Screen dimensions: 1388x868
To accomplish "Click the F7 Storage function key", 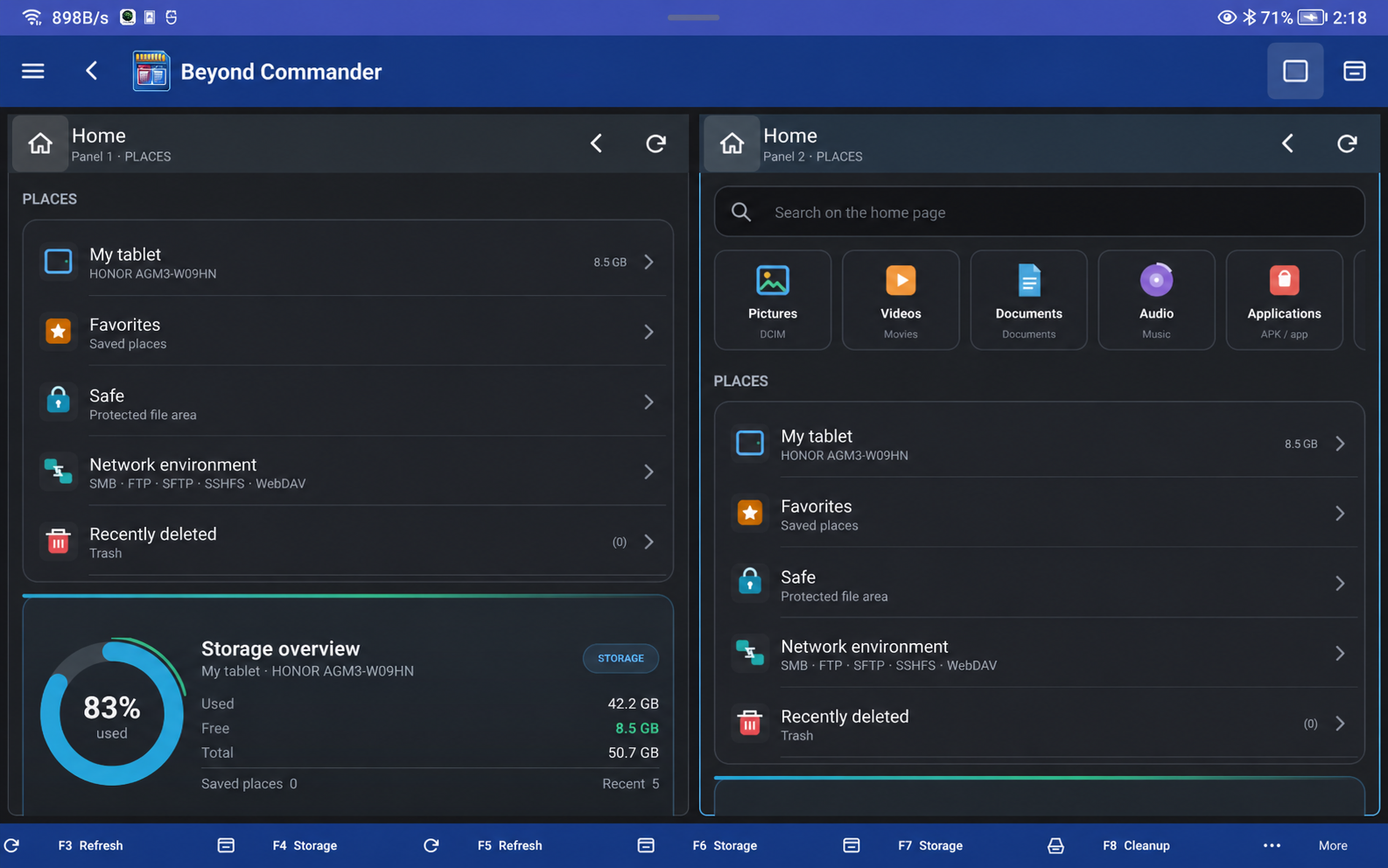I will point(930,845).
